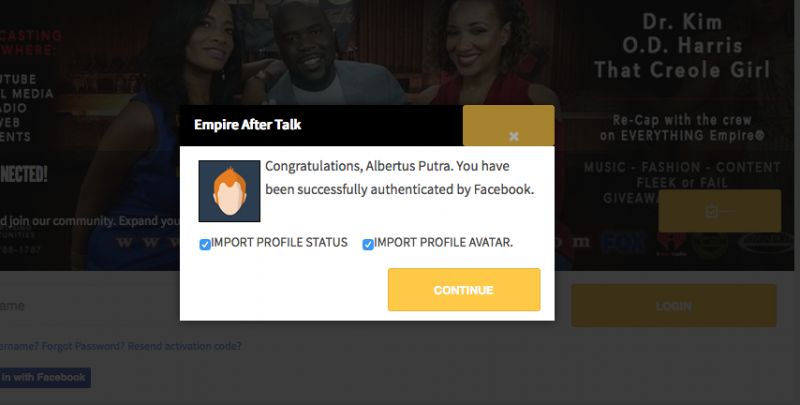Click the FOX logo in the banner
Viewport: 800px width, 405px height.
(623, 242)
